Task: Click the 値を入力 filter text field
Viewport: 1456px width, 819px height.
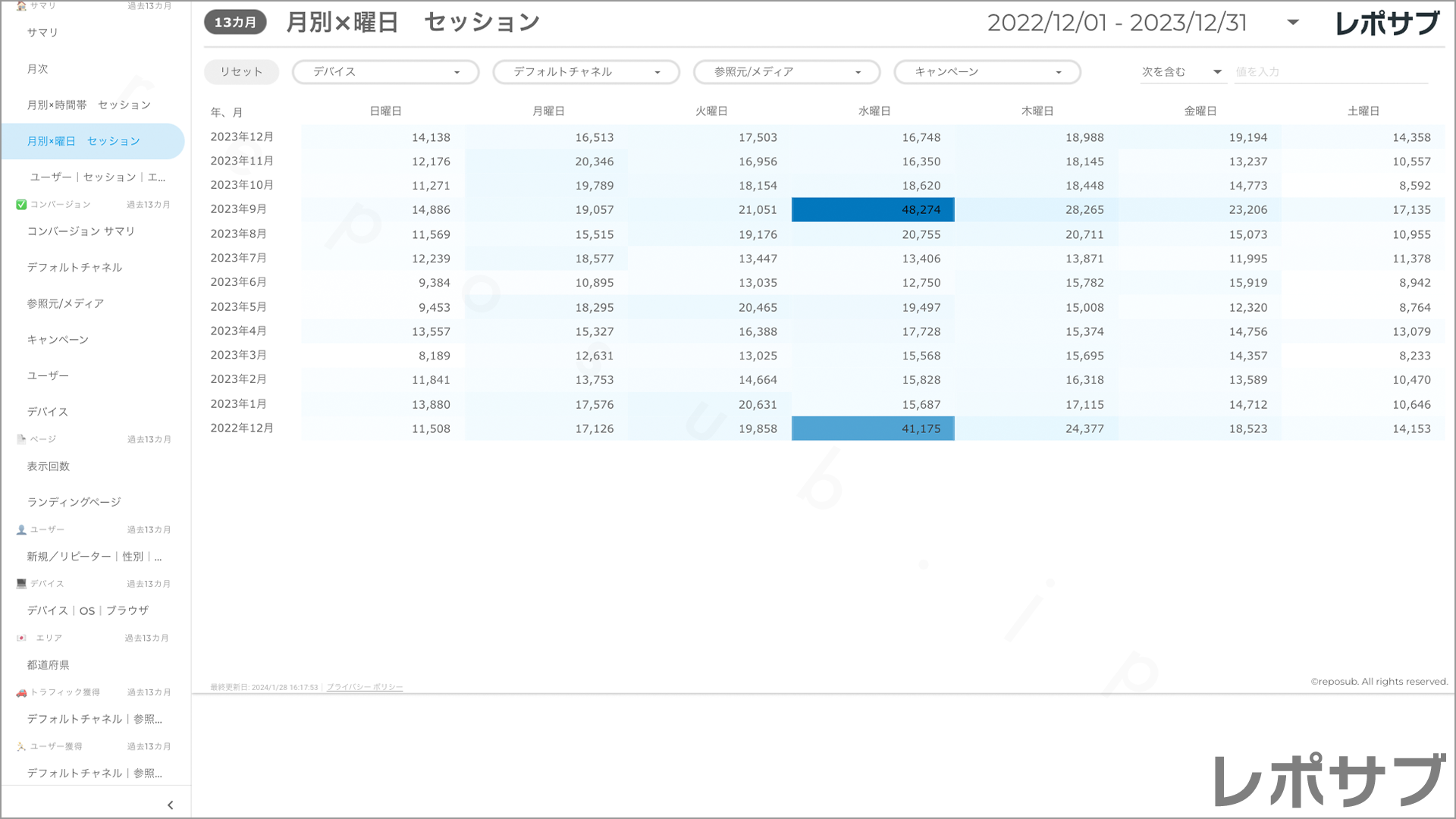Action: [x=1330, y=72]
